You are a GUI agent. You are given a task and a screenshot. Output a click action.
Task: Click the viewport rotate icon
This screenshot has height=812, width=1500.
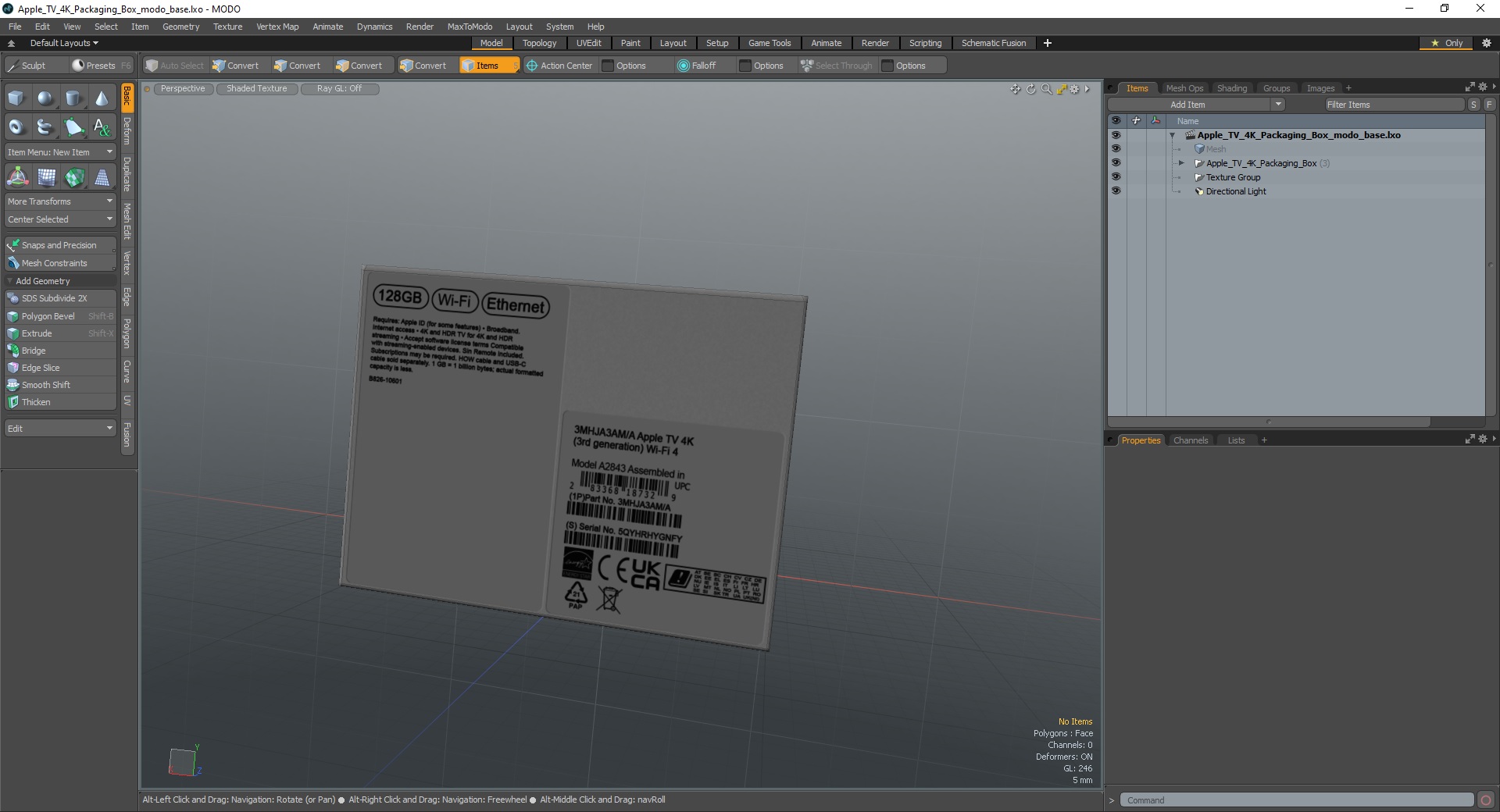coord(1030,89)
